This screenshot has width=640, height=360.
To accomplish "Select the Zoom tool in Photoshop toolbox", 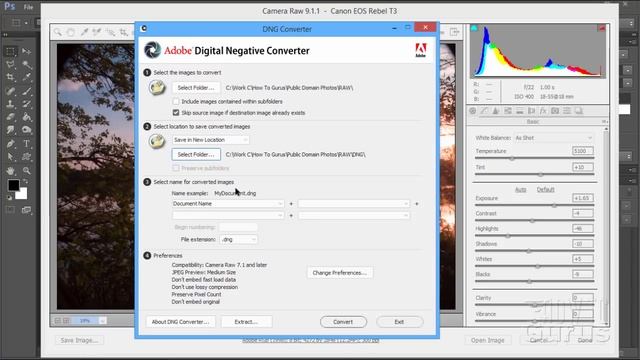I will pos(27,170).
